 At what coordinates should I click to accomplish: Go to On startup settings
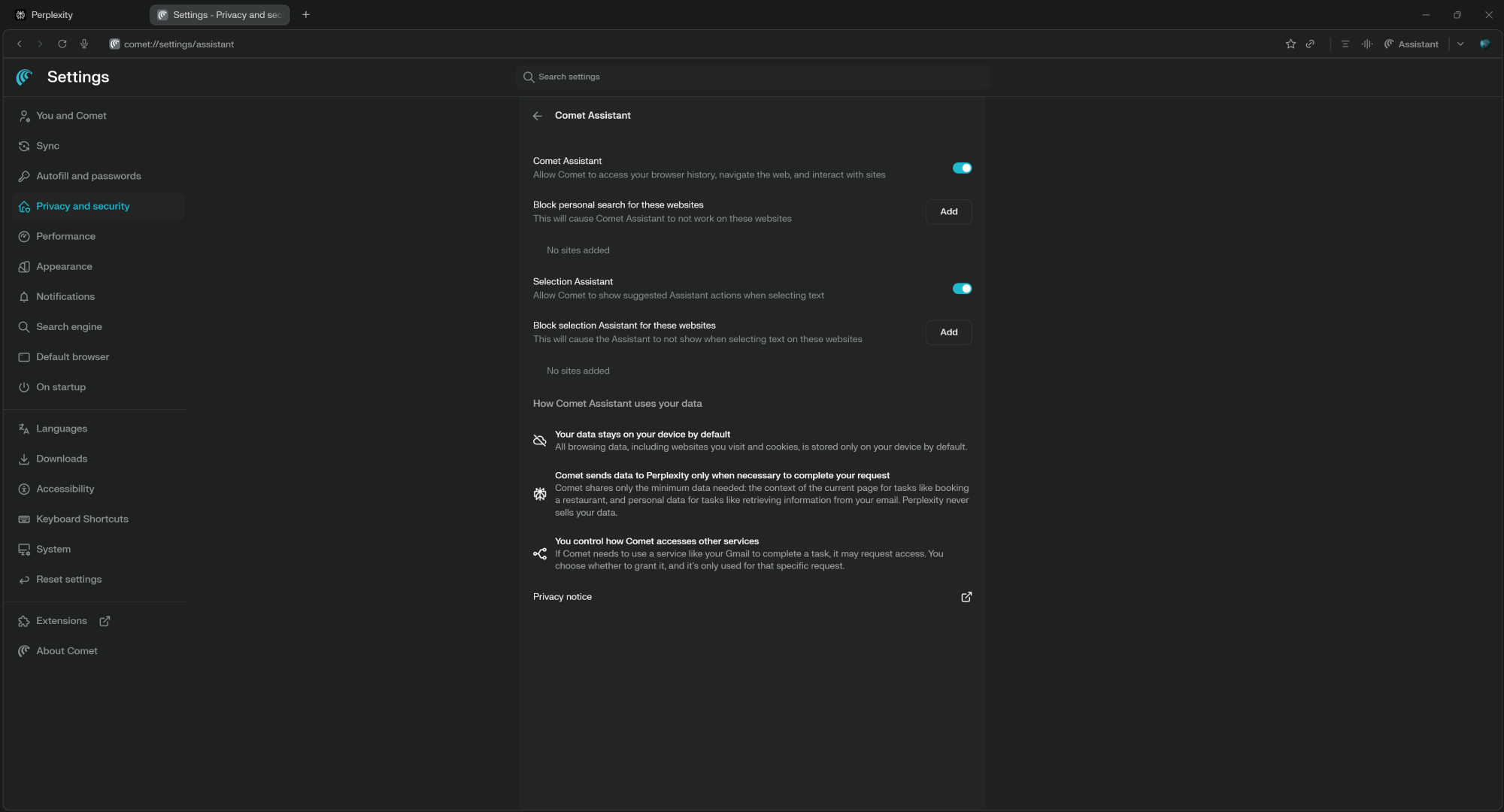point(98,386)
